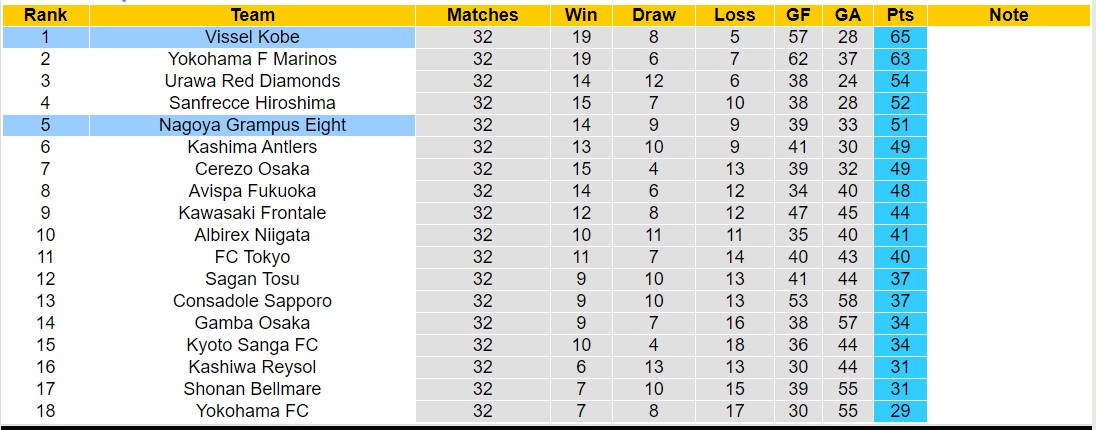Click on Sanfrecce Hiroshima

pos(252,103)
